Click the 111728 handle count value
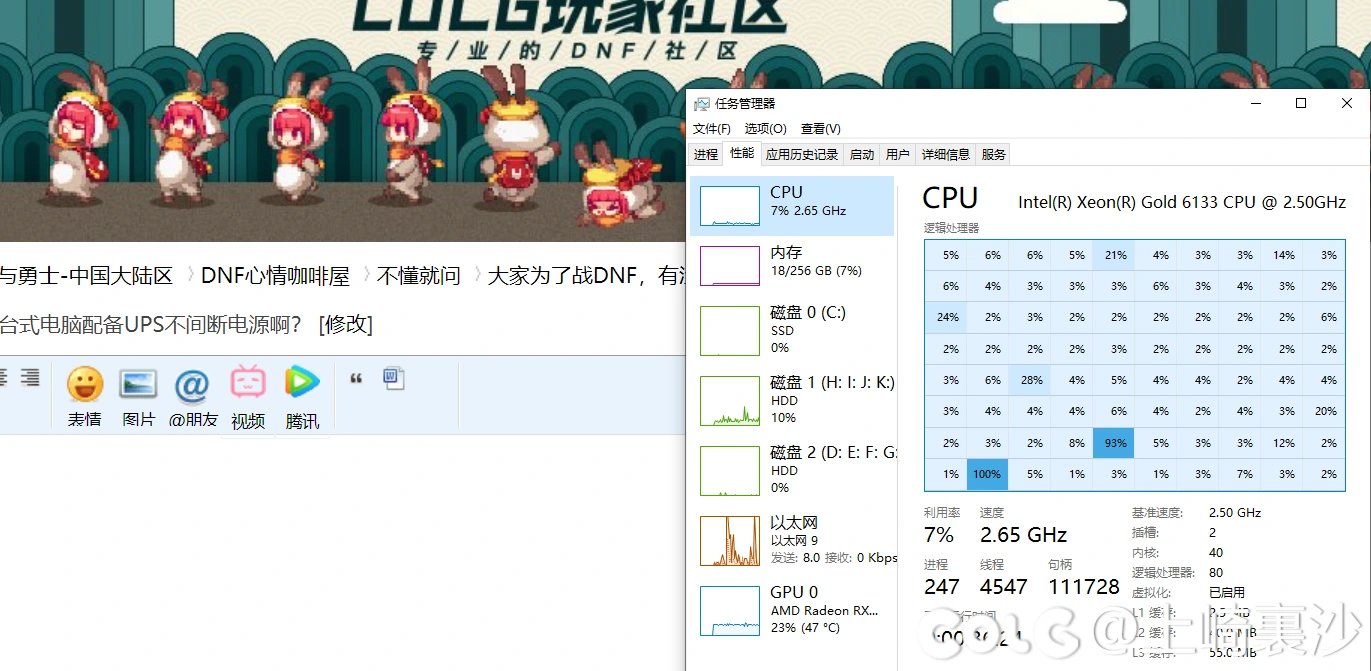This screenshot has width=1371, height=671. coord(1084,587)
